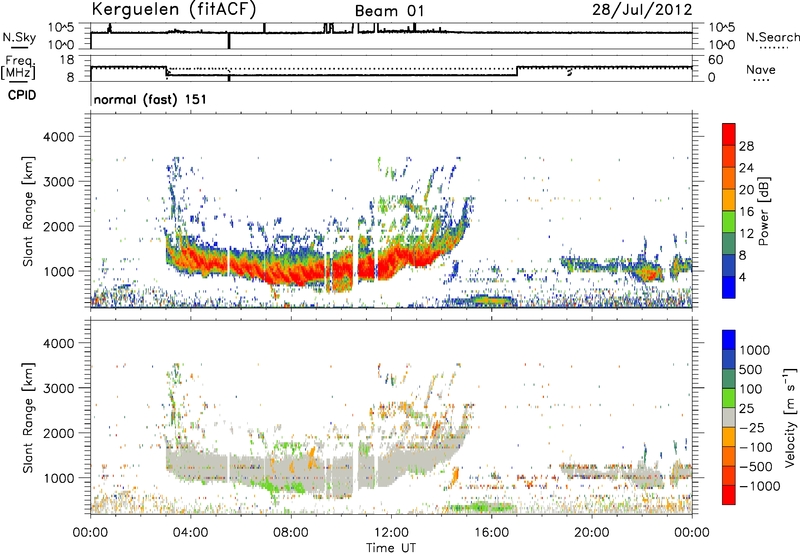This screenshot has width=800, height=554.
Task: Click the "Freq. [MHz]" axis label
Action: pyautogui.click(x=18, y=67)
